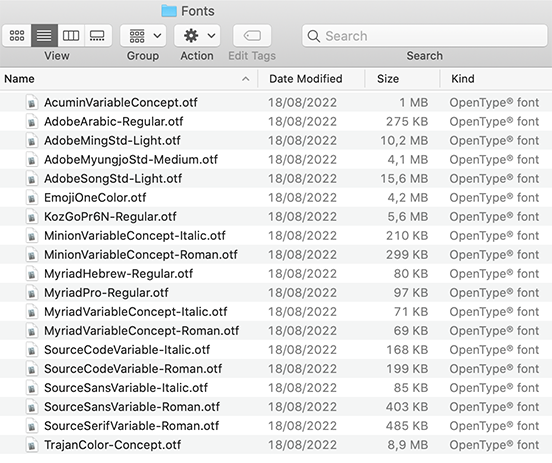Image resolution: width=552 pixels, height=463 pixels.
Task: Click file name AdobeMingStd-Light.otf
Action: tap(112, 140)
